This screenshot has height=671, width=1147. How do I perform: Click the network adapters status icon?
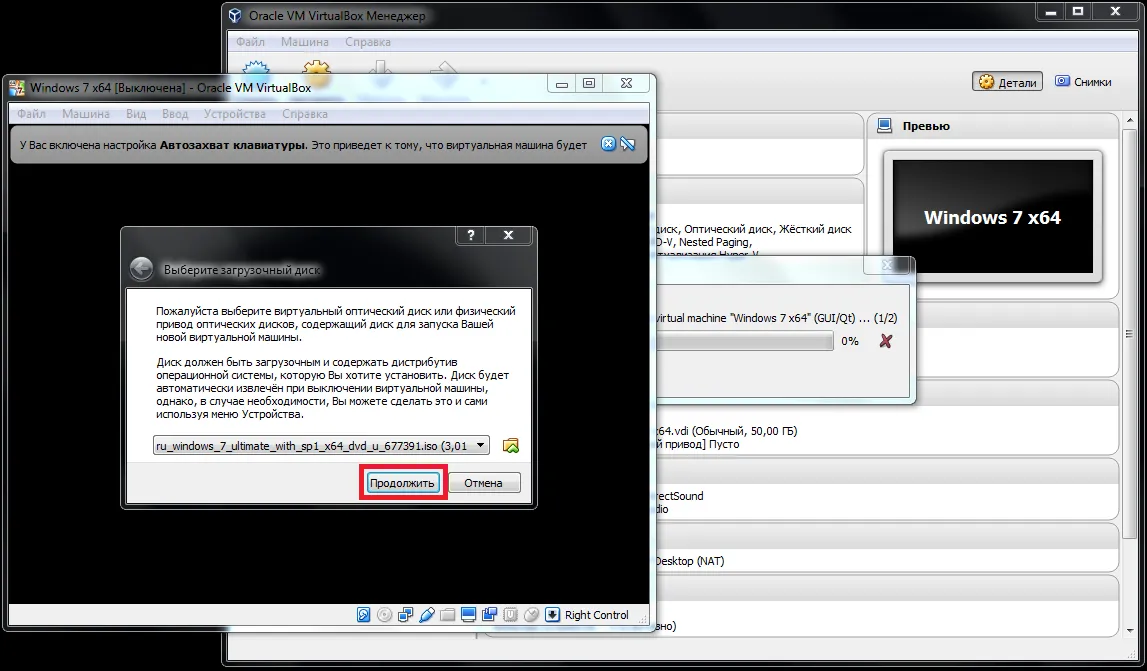pos(406,615)
